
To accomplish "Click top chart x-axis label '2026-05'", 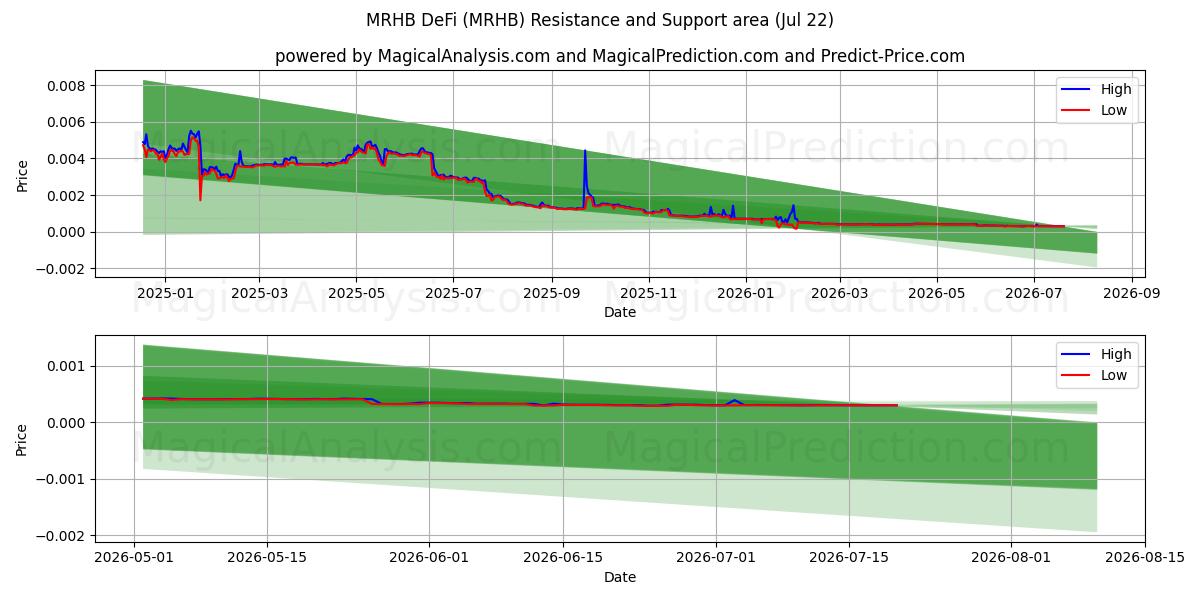I will point(937,294).
